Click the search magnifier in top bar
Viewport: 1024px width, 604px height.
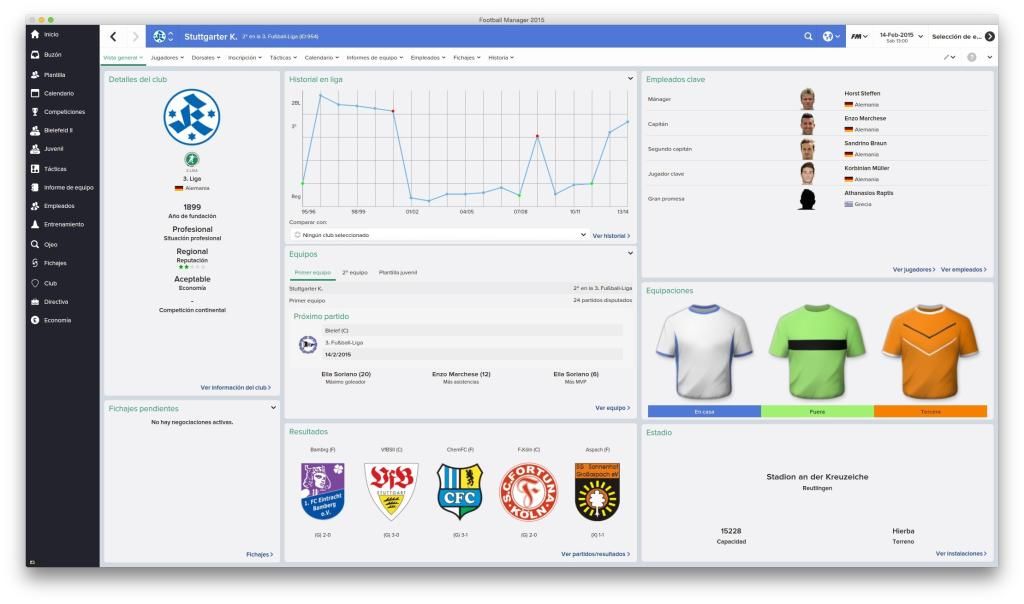tap(809, 37)
